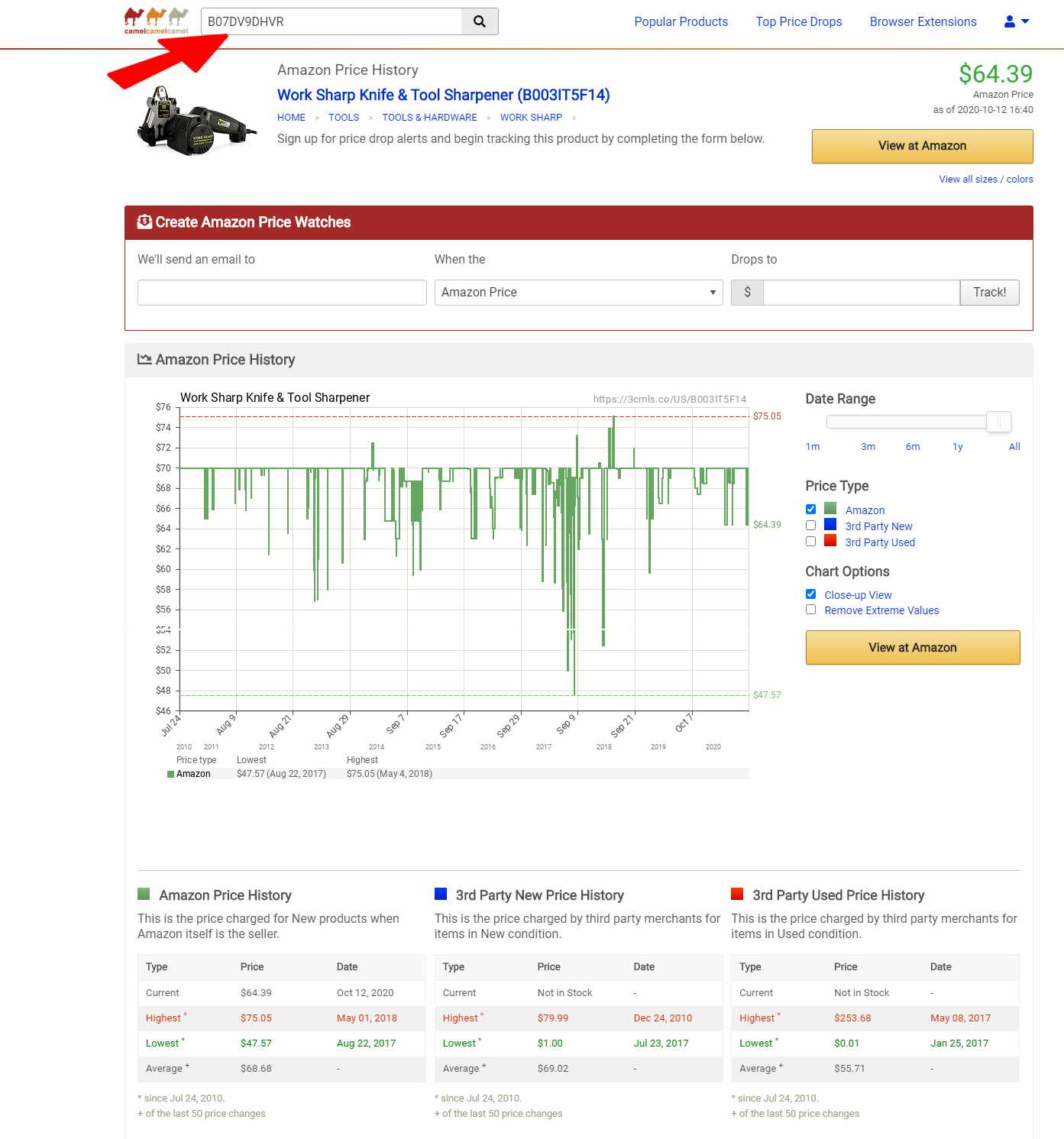
Task: Open Top Price Drops page
Action: [799, 21]
